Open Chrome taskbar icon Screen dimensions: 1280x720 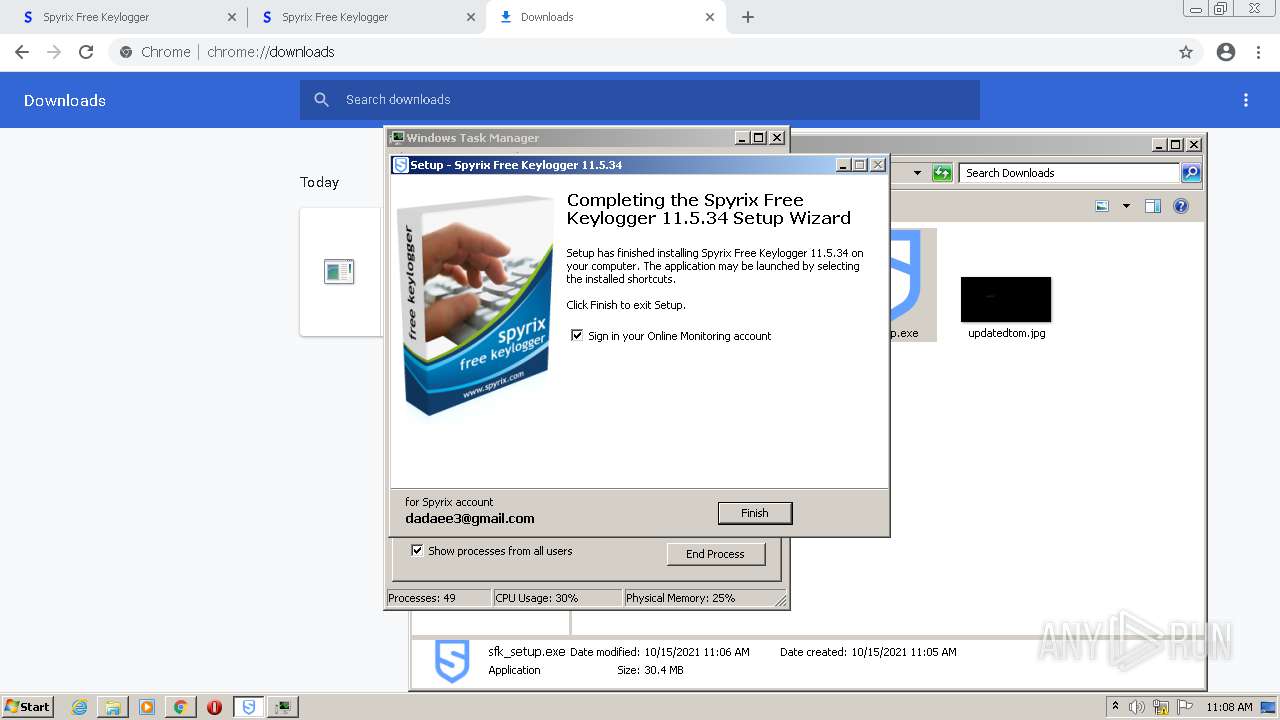click(180, 707)
